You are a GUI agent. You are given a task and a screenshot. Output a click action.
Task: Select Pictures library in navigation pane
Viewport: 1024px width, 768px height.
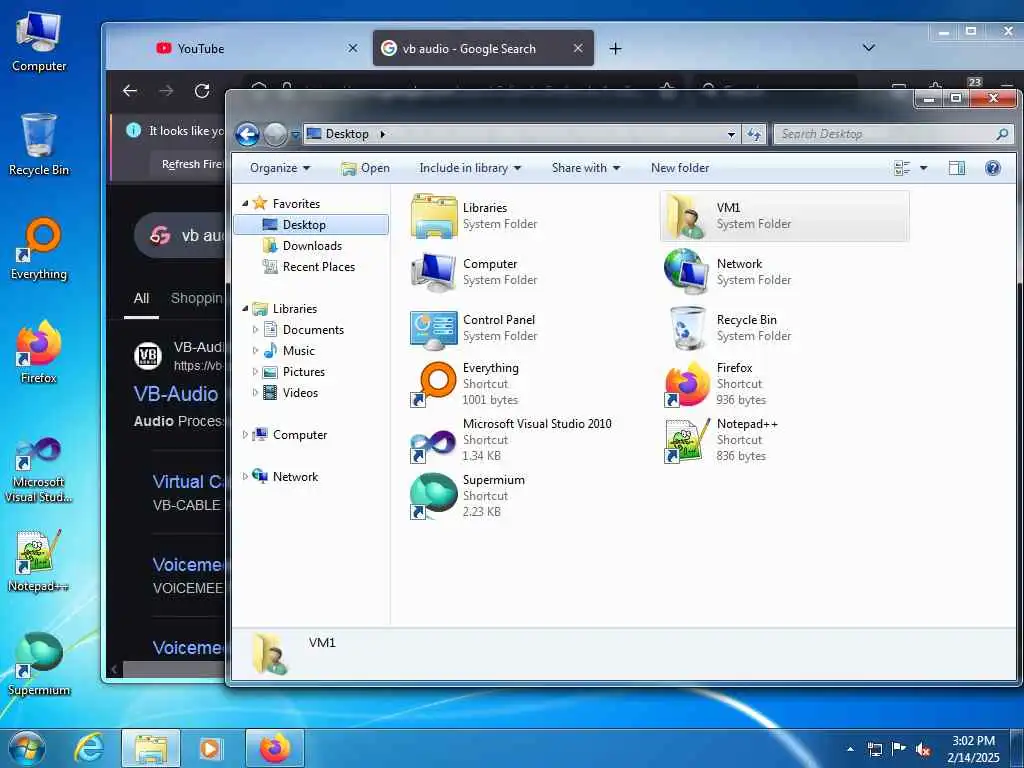click(293, 372)
